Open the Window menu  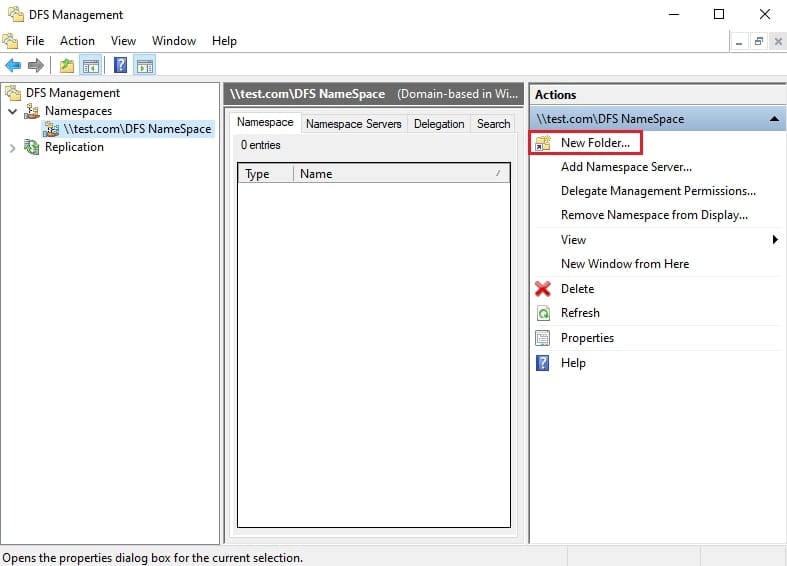174,41
